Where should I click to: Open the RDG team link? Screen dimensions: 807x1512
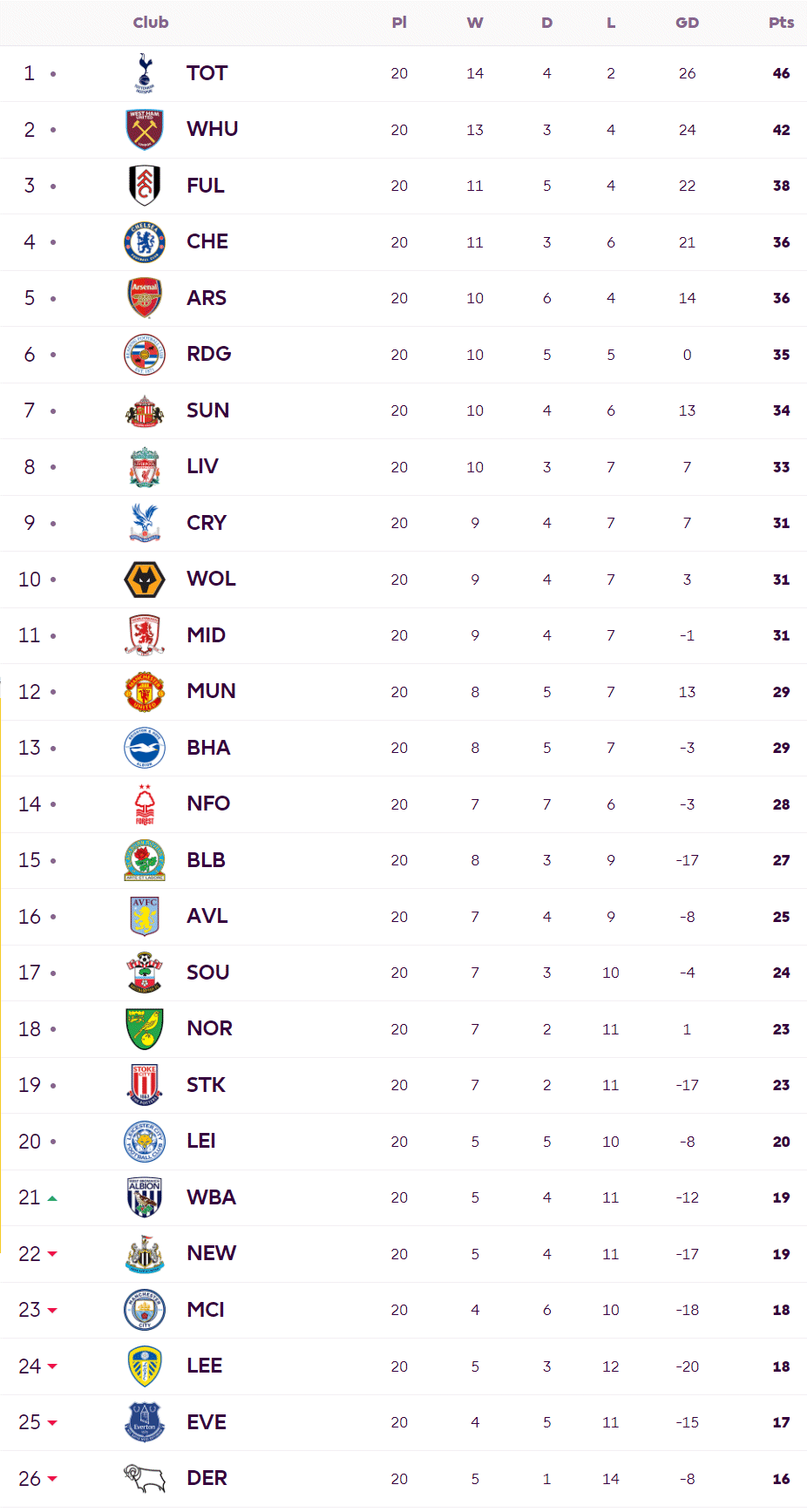209,355
